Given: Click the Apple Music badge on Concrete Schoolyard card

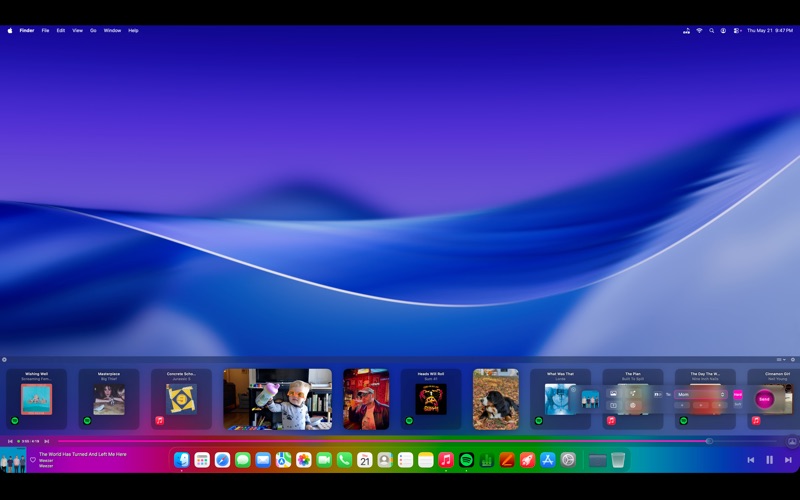Looking at the screenshot, I should coord(160,421).
